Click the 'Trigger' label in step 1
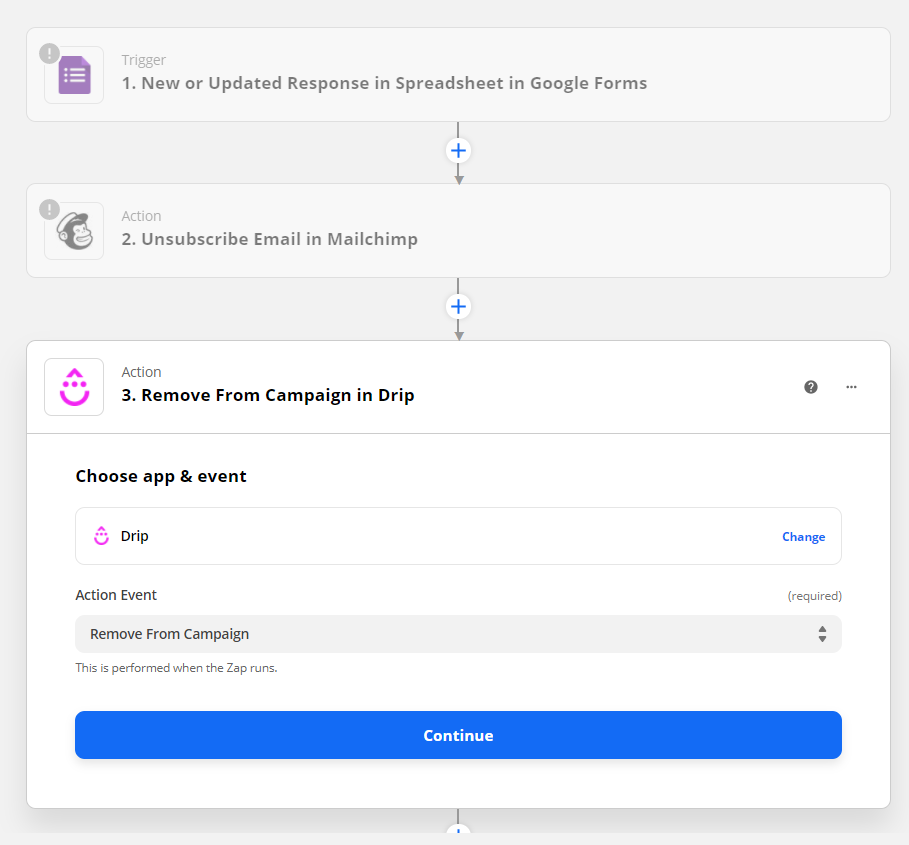 (x=143, y=60)
